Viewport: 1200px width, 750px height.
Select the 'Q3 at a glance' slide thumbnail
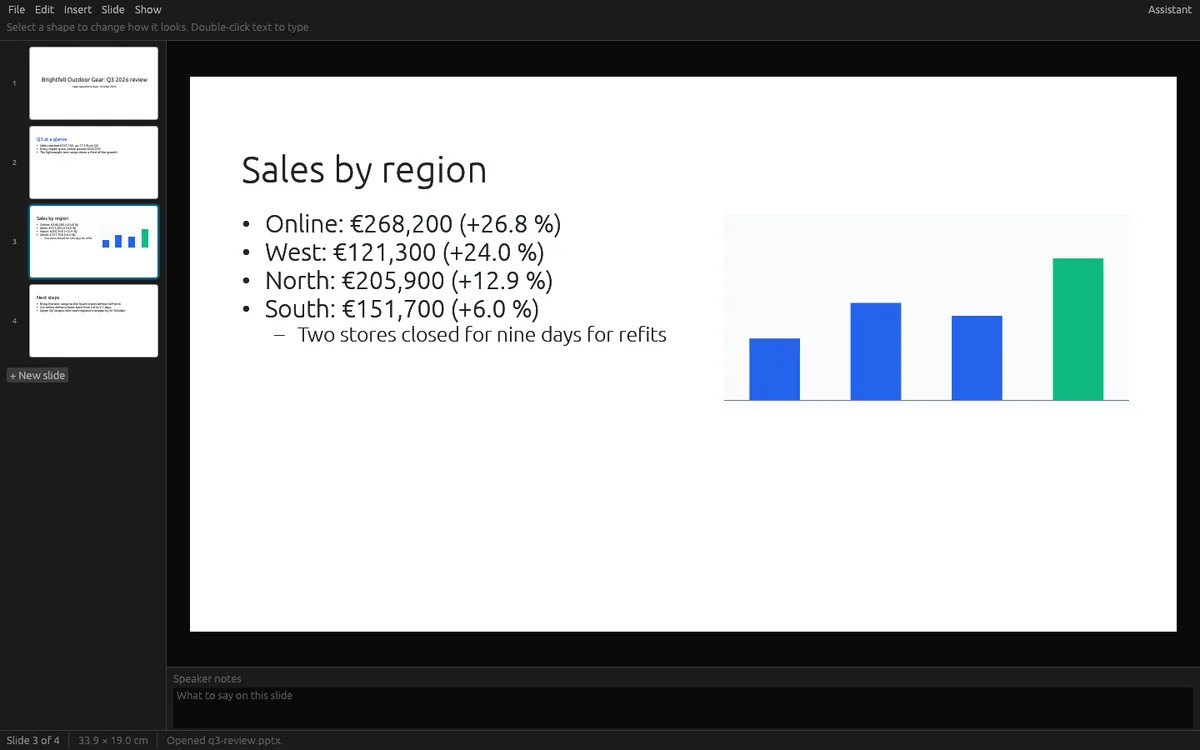(94, 162)
